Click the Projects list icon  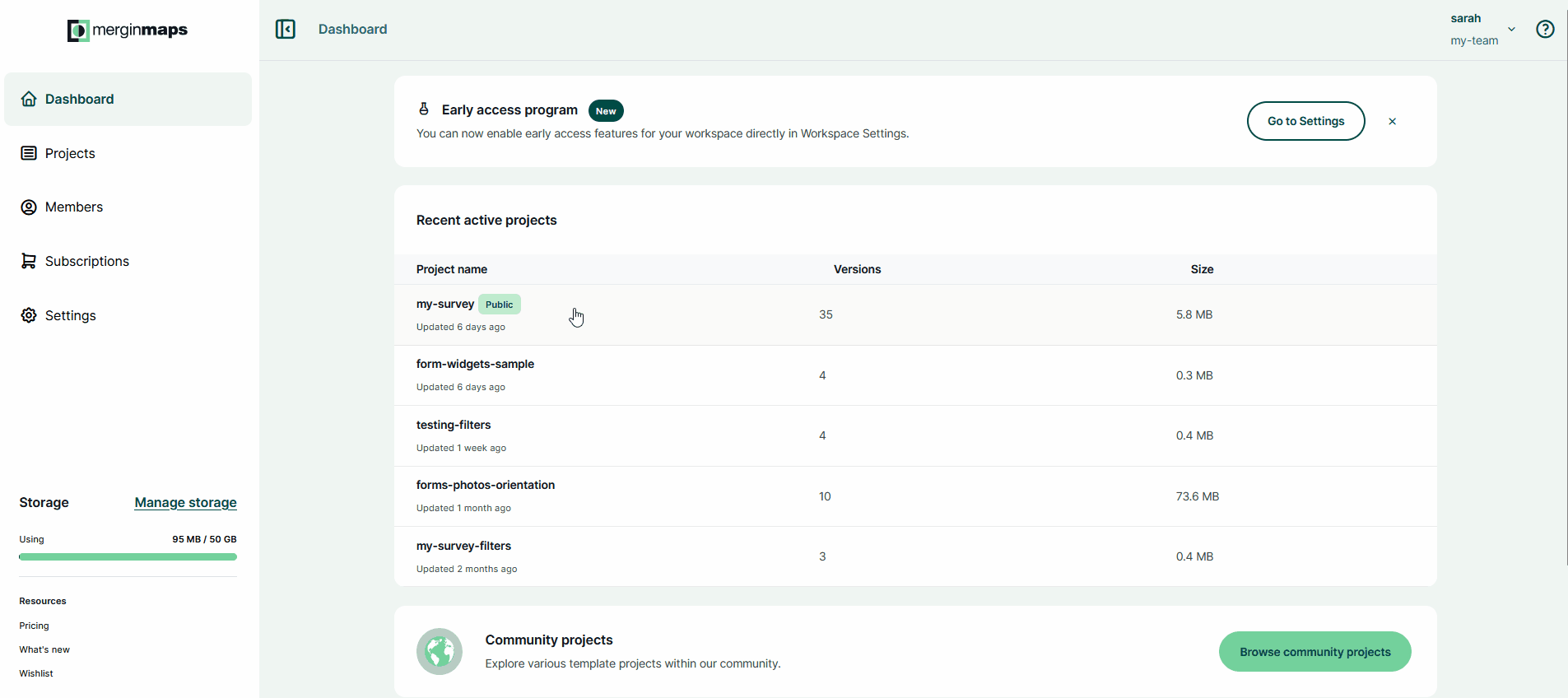[29, 153]
